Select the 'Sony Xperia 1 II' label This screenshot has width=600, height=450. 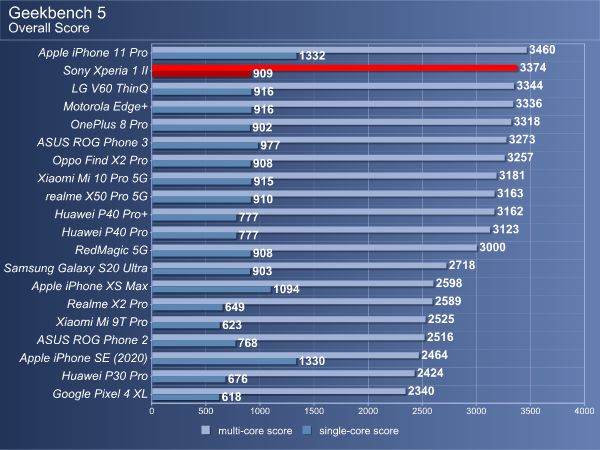click(x=106, y=70)
